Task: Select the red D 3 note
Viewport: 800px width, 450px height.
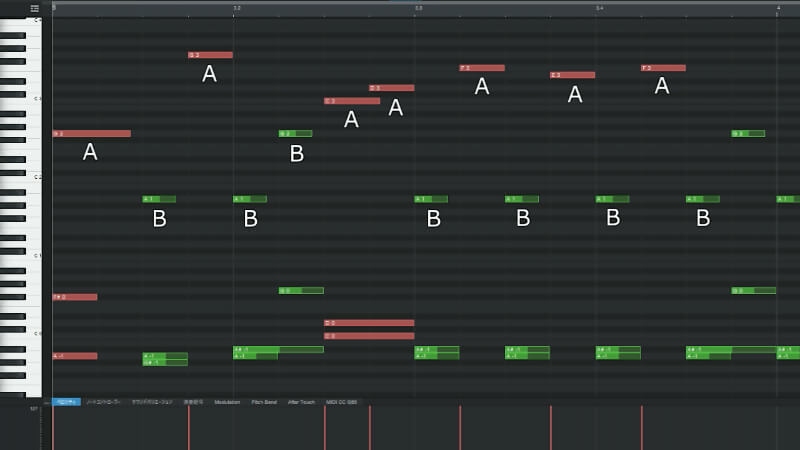Action: pos(392,88)
